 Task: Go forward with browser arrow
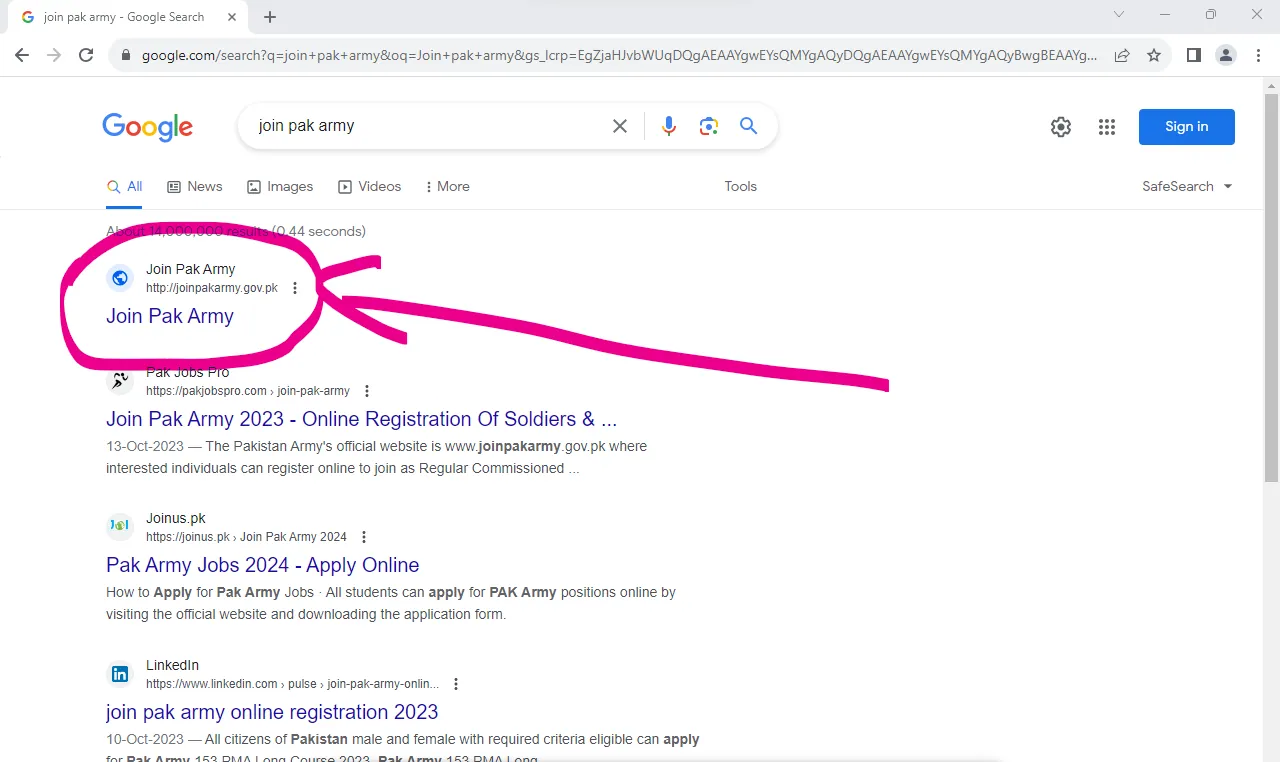click(x=54, y=55)
